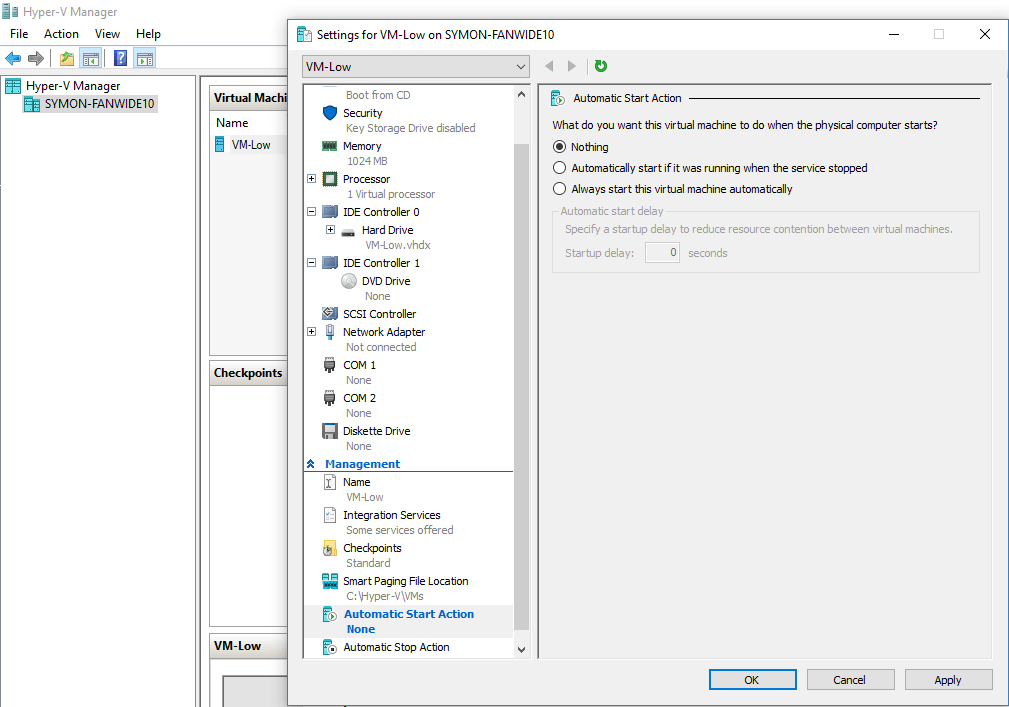The width and height of the screenshot is (1009, 707).
Task: Click the Automatic Stop Action icon
Action: 329,647
